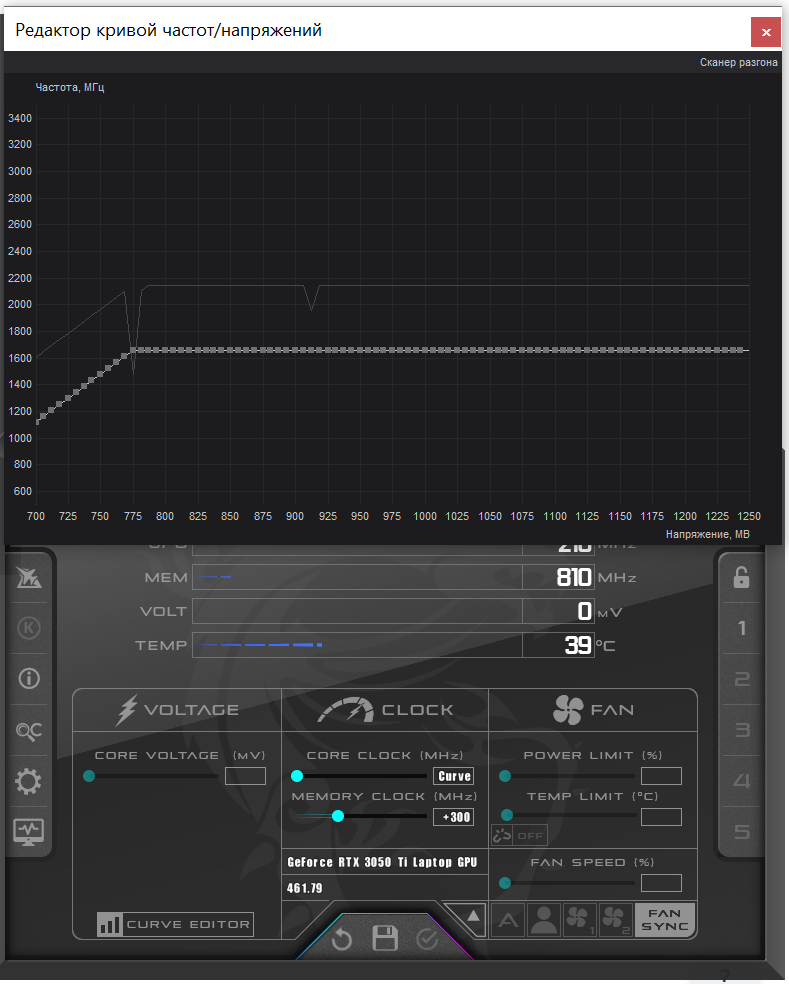Enable automatic fan mode A button
The height and width of the screenshot is (984, 789).
508,921
